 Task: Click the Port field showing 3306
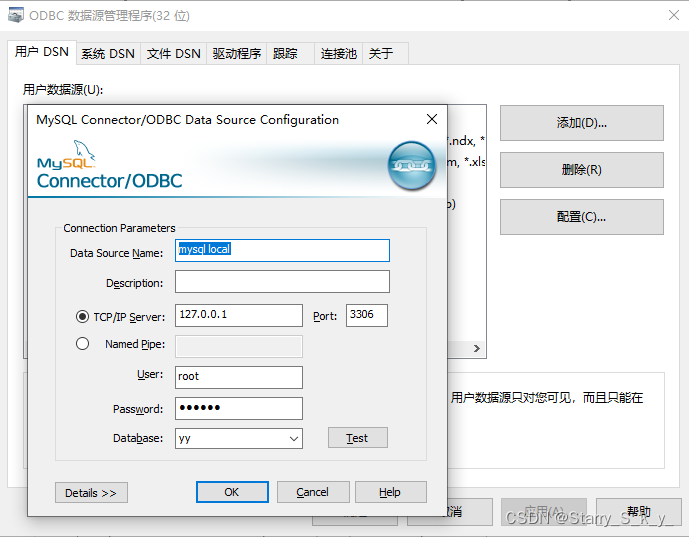click(367, 316)
